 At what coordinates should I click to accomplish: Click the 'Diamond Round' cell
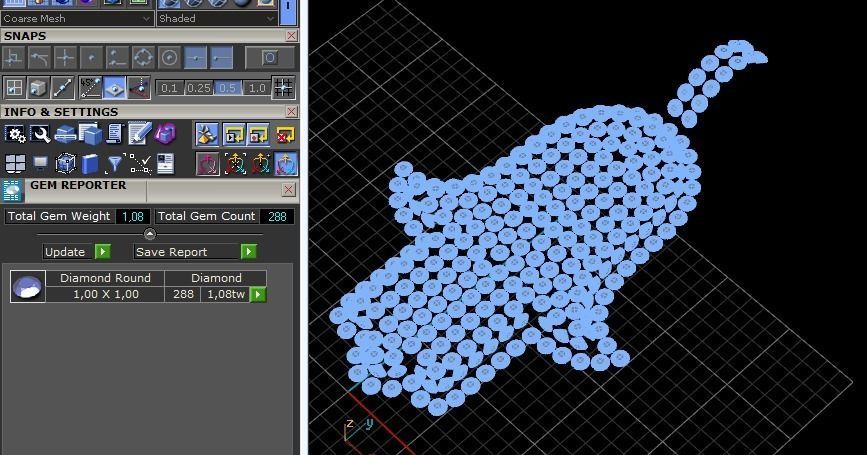click(105, 278)
